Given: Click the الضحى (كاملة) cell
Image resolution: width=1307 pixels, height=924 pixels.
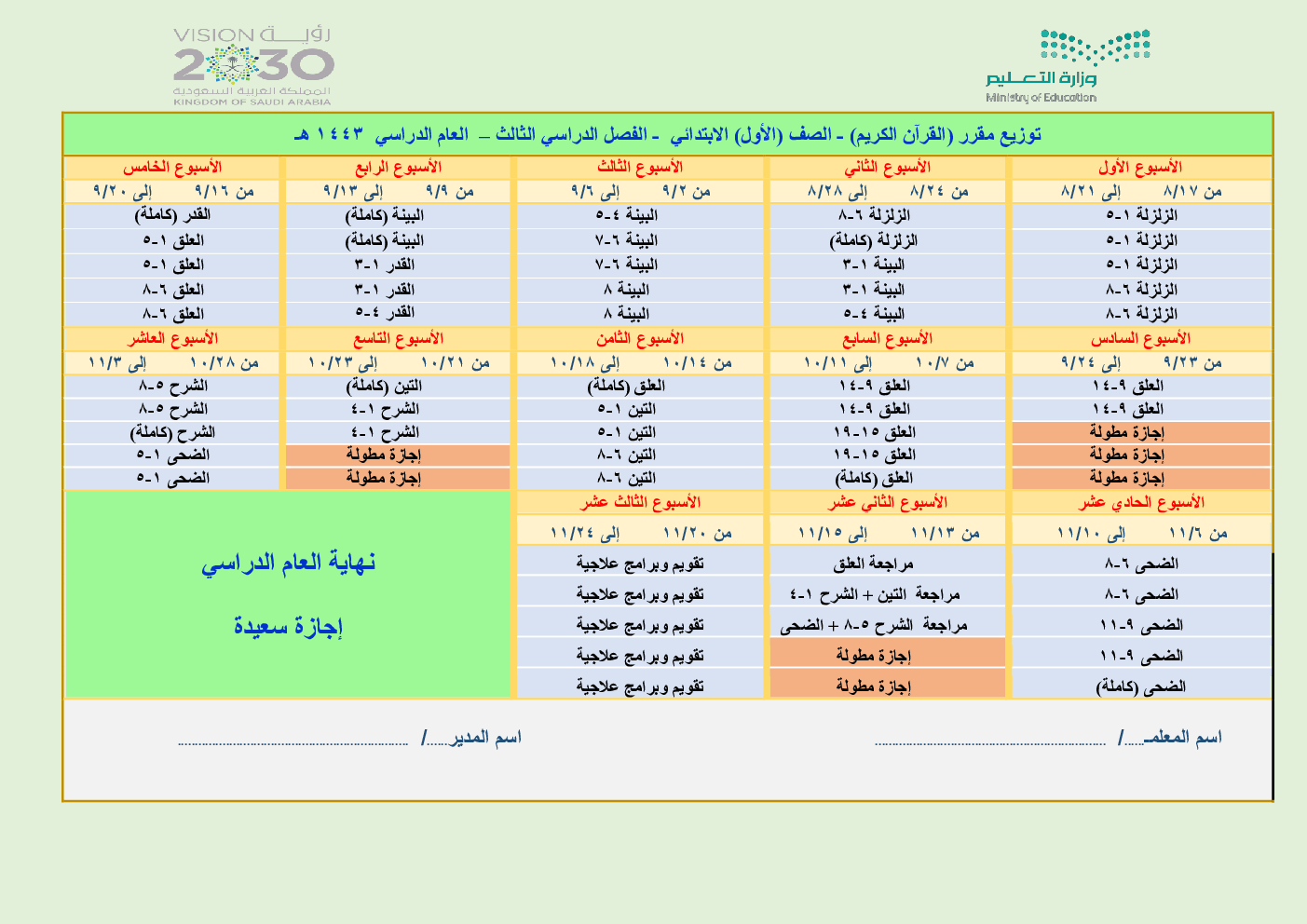Looking at the screenshot, I should click(1140, 686).
